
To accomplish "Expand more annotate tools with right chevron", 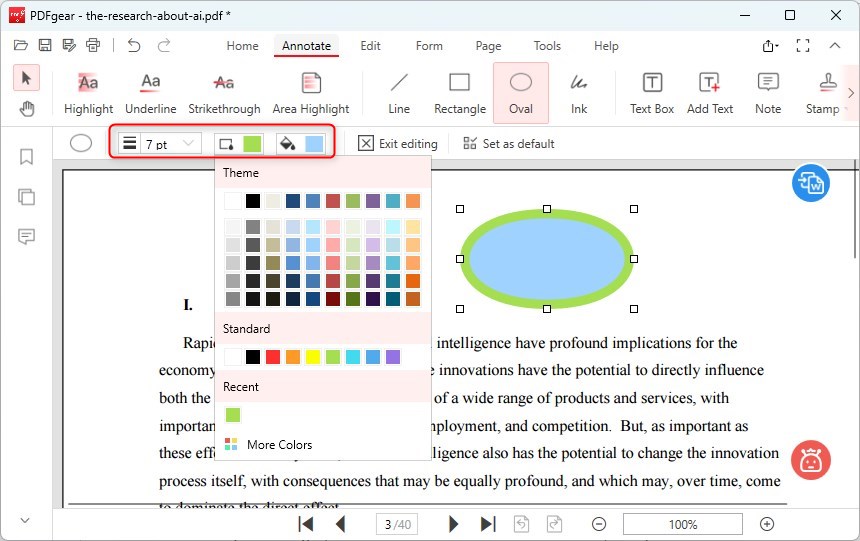I will click(x=851, y=93).
